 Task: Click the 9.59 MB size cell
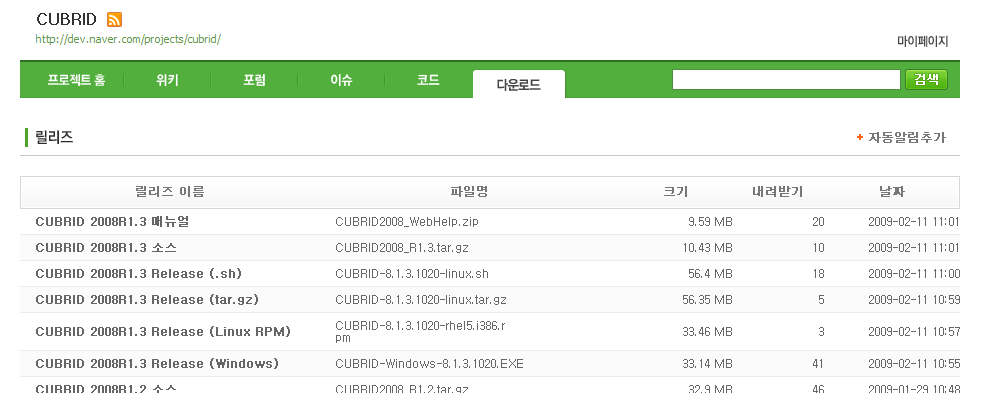tap(710, 222)
